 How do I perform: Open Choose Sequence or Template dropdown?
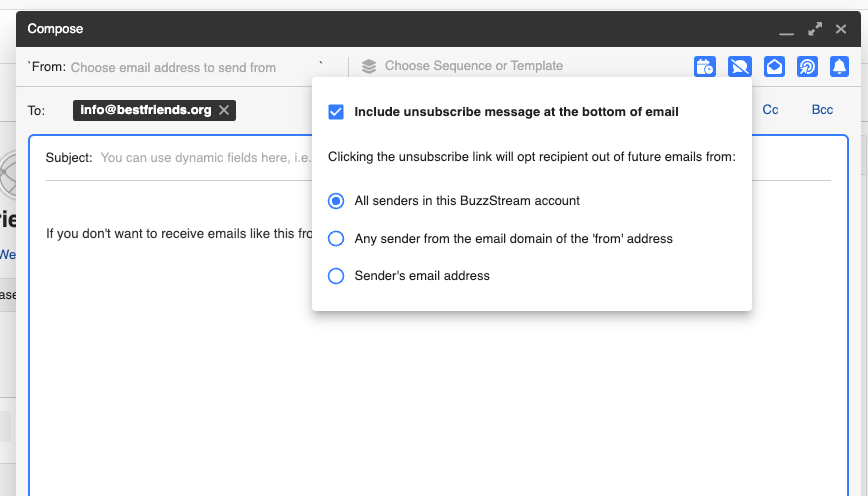(x=474, y=66)
